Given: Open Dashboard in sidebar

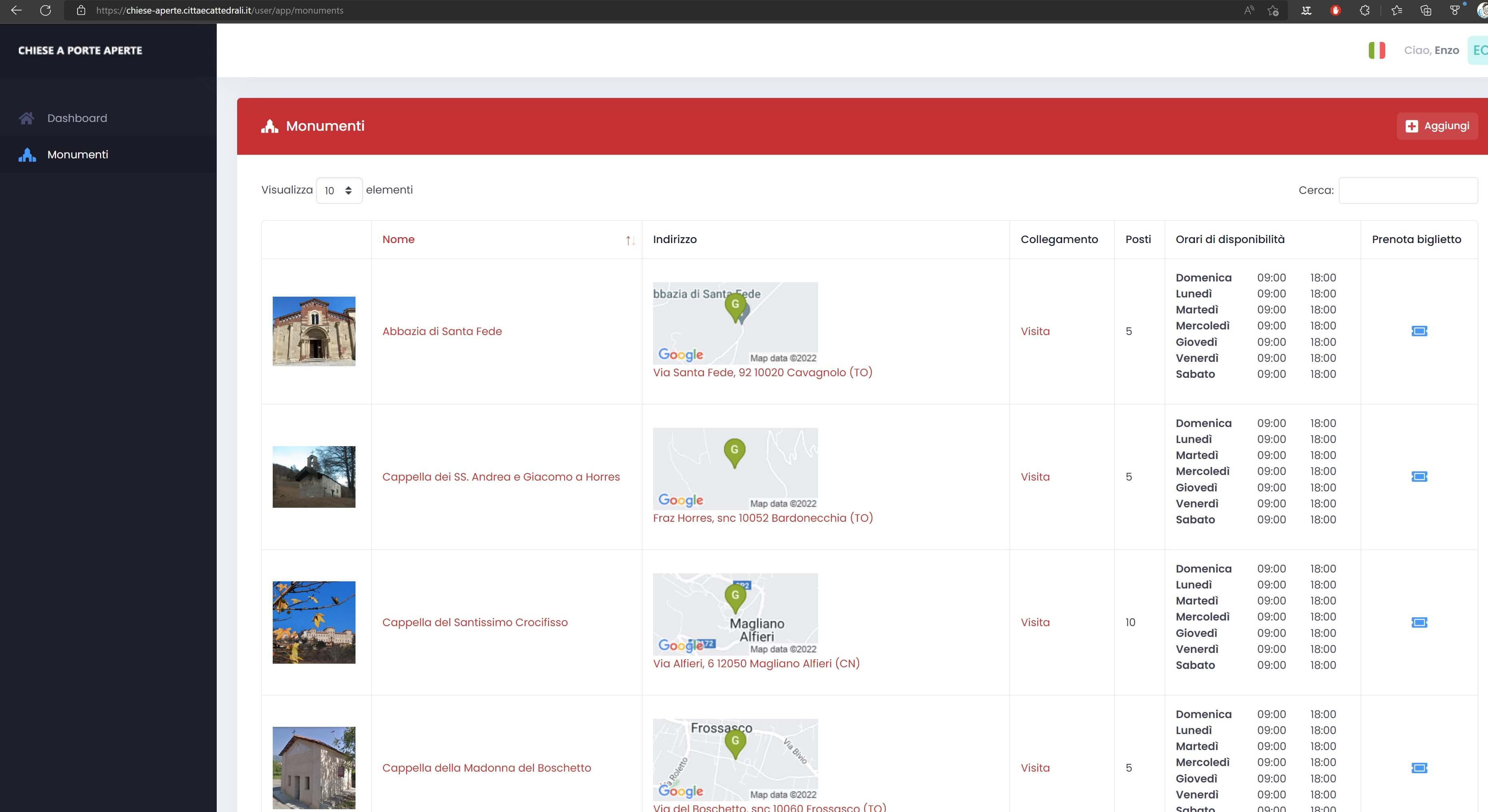Looking at the screenshot, I should (x=77, y=118).
